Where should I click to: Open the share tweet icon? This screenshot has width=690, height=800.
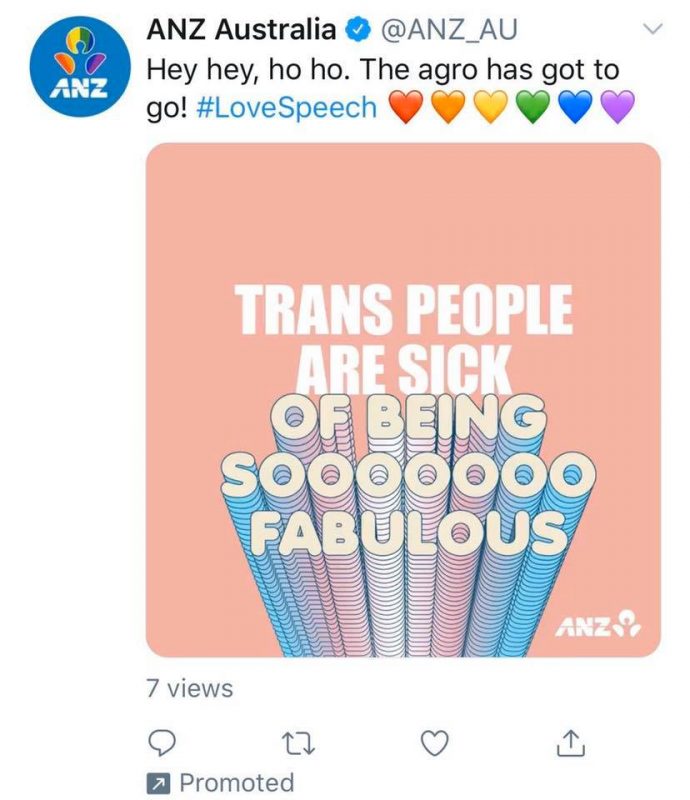click(570, 743)
